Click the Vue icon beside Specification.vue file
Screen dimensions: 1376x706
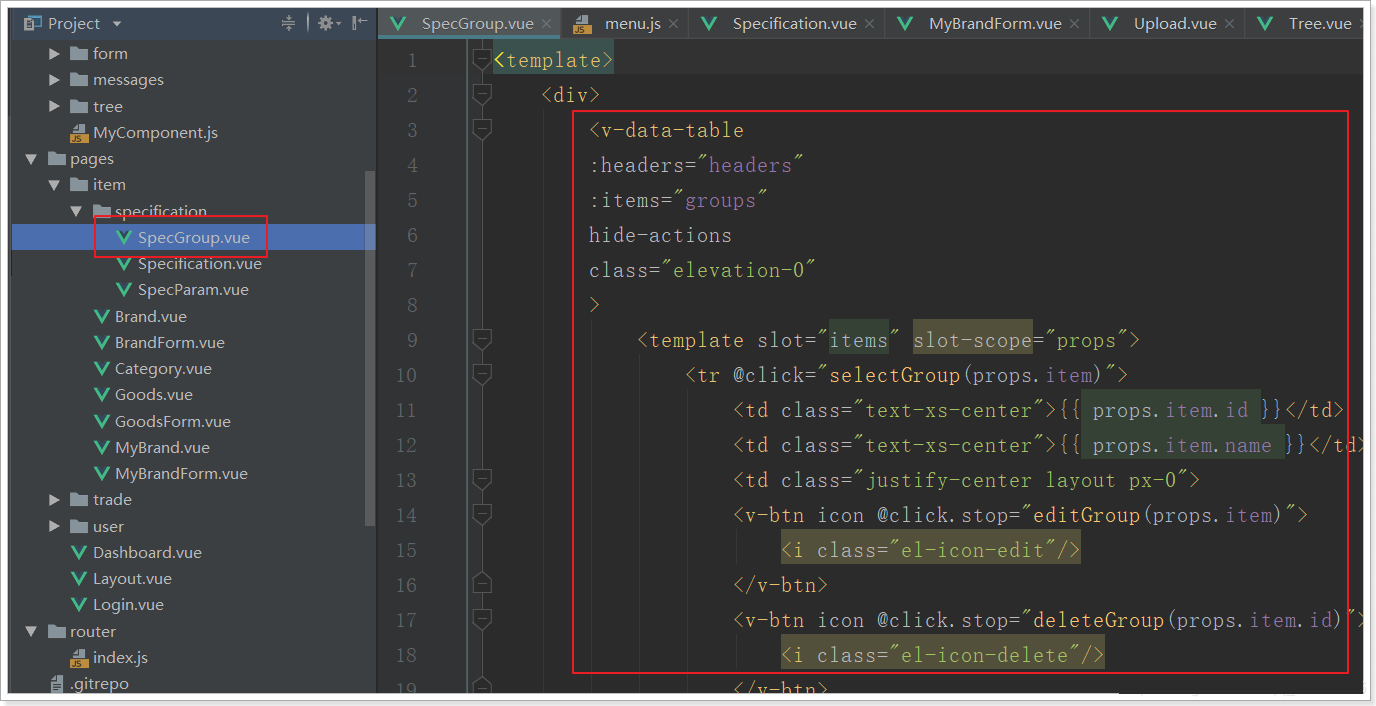pos(124,264)
